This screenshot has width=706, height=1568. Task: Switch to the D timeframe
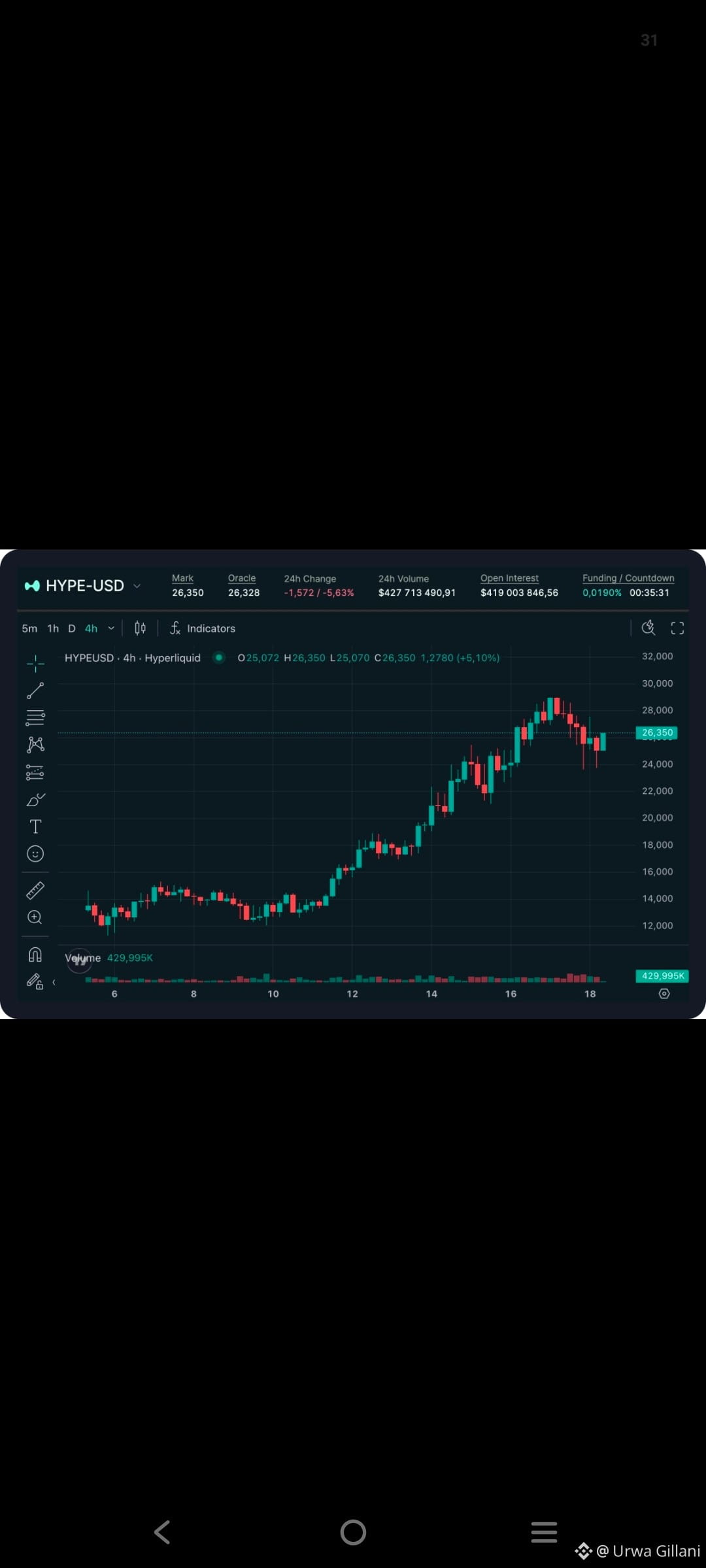[72, 629]
